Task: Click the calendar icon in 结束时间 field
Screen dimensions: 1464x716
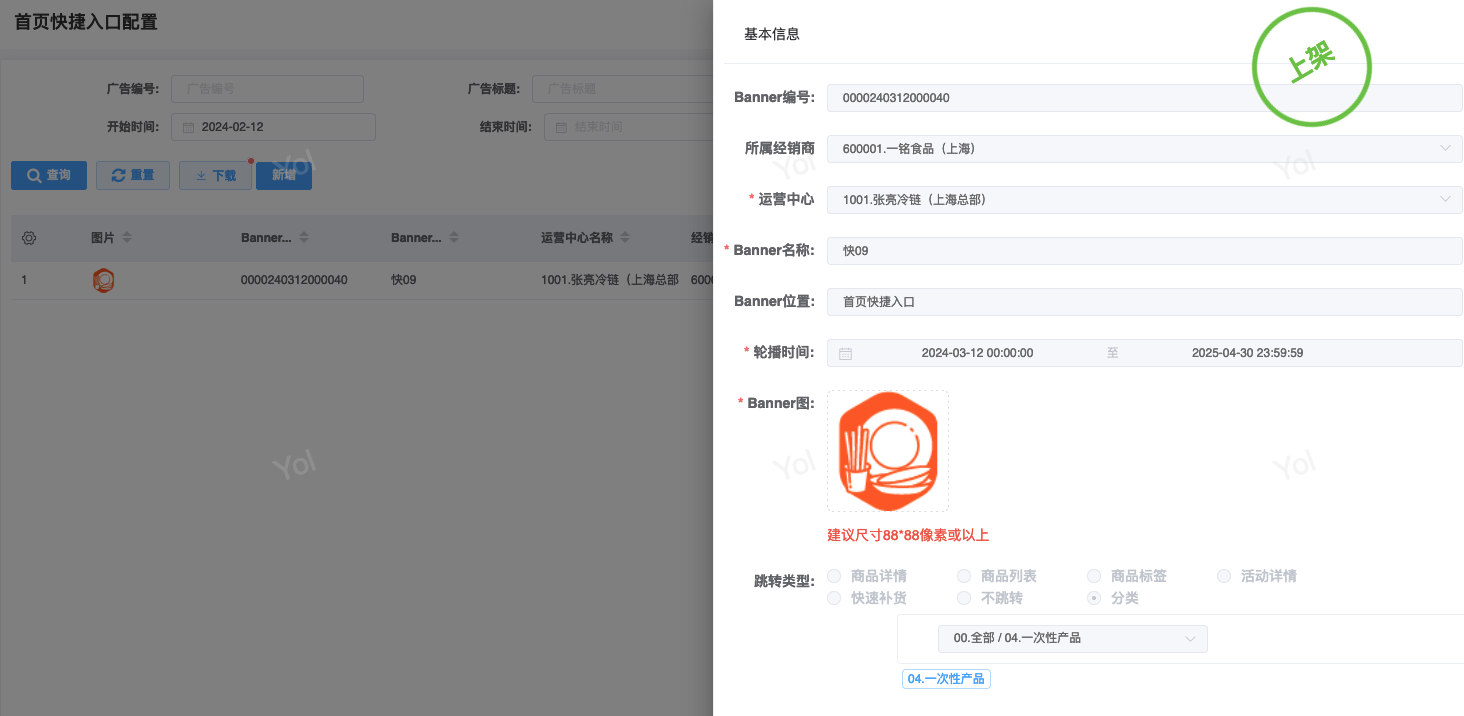Action: pos(561,127)
